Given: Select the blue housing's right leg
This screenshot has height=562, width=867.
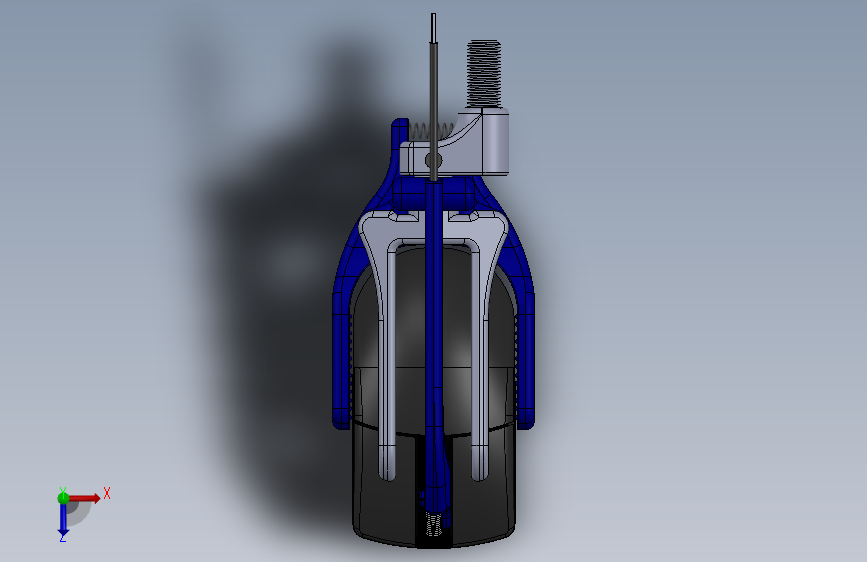Looking at the screenshot, I should point(526,360).
